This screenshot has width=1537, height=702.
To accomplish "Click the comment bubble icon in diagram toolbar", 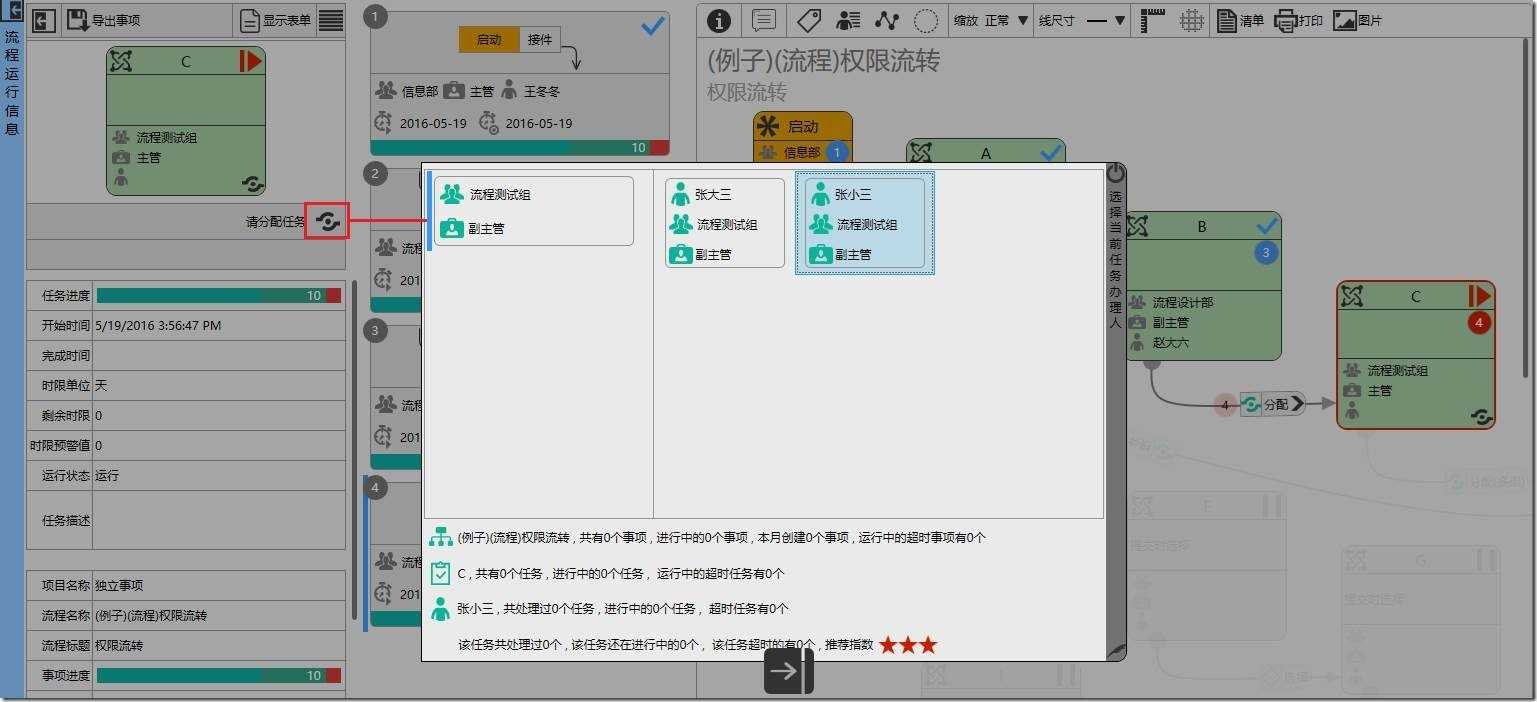I will pos(764,20).
